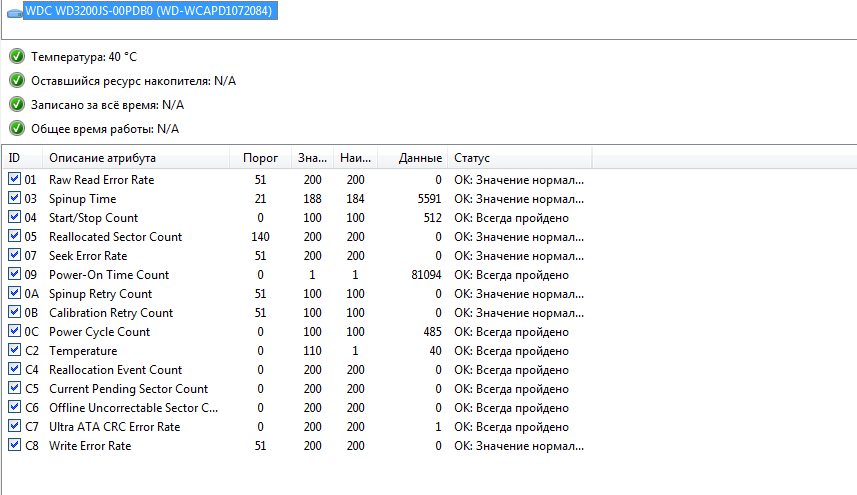This screenshot has width=857, height=495.
Task: Select the Start/Stop Count attribute name
Action: pos(93,218)
